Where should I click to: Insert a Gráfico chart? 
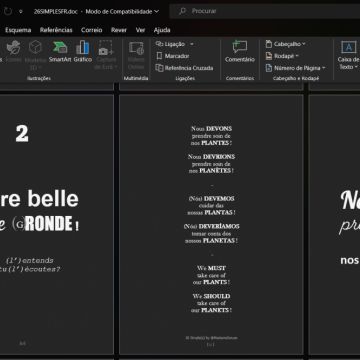[x=83, y=52]
